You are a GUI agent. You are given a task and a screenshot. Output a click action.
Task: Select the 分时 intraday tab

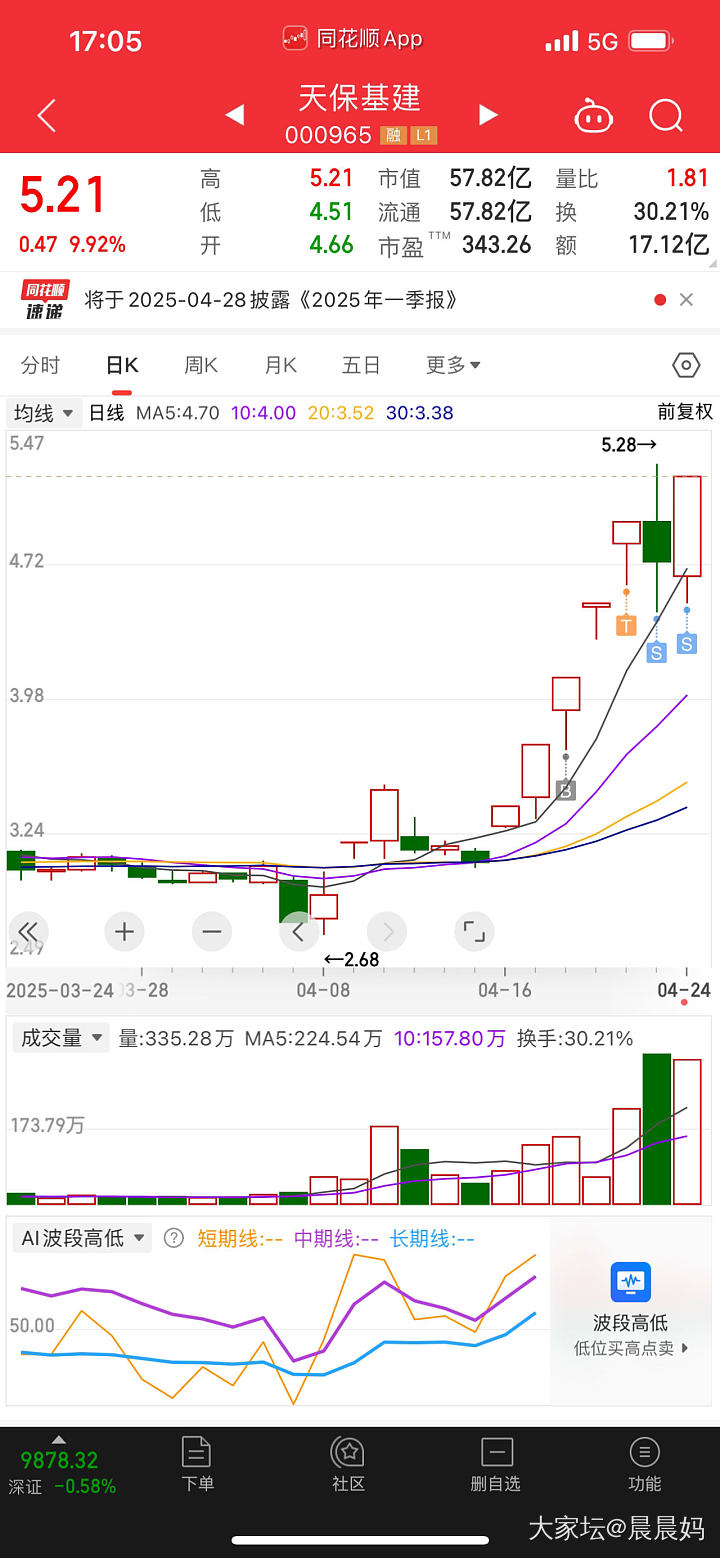[41, 365]
